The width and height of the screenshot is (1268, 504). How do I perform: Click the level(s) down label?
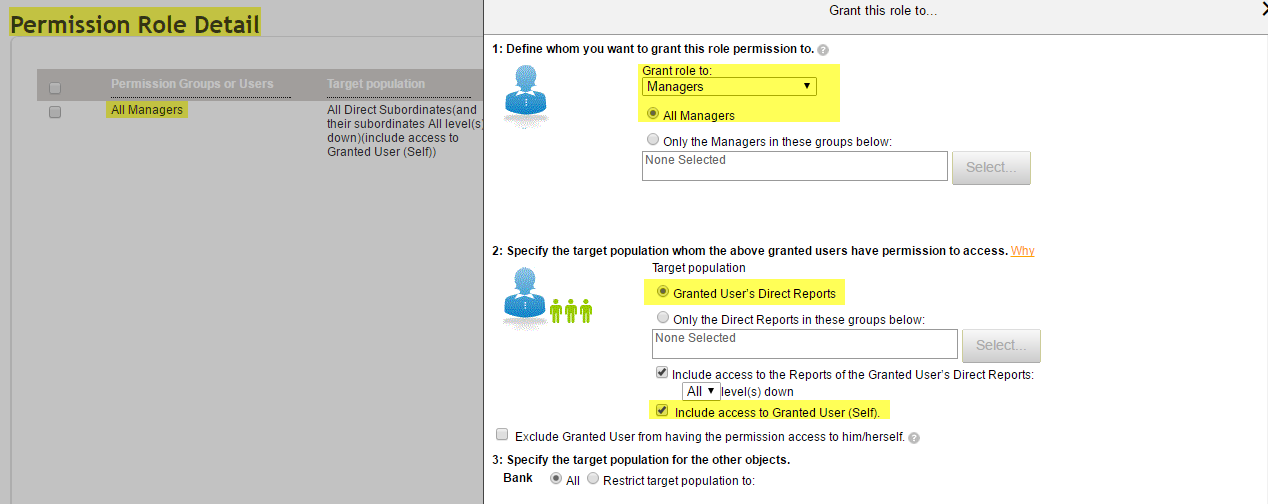757,392
